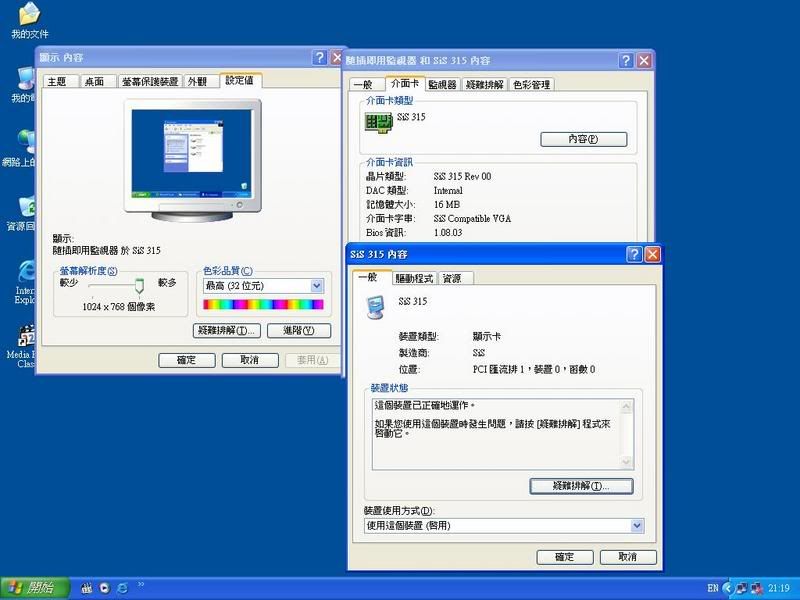Open the 色彩管理 color management tab
The width and height of the screenshot is (800, 600).
(x=531, y=85)
